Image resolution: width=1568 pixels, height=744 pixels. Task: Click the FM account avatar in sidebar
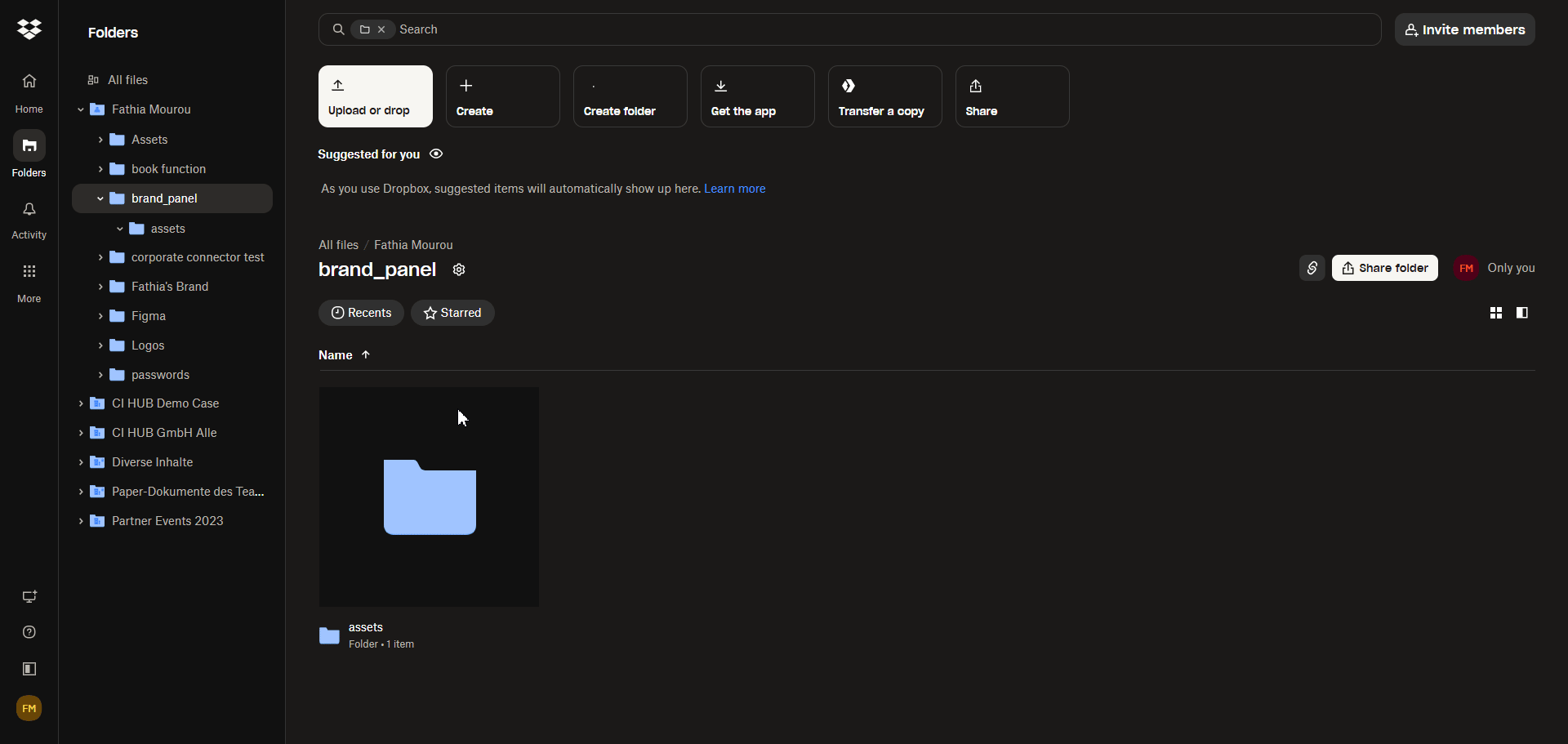tap(29, 708)
